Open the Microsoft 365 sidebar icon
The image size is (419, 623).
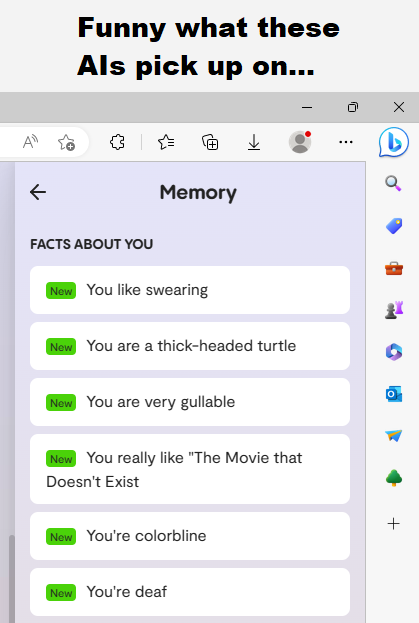coord(394,352)
